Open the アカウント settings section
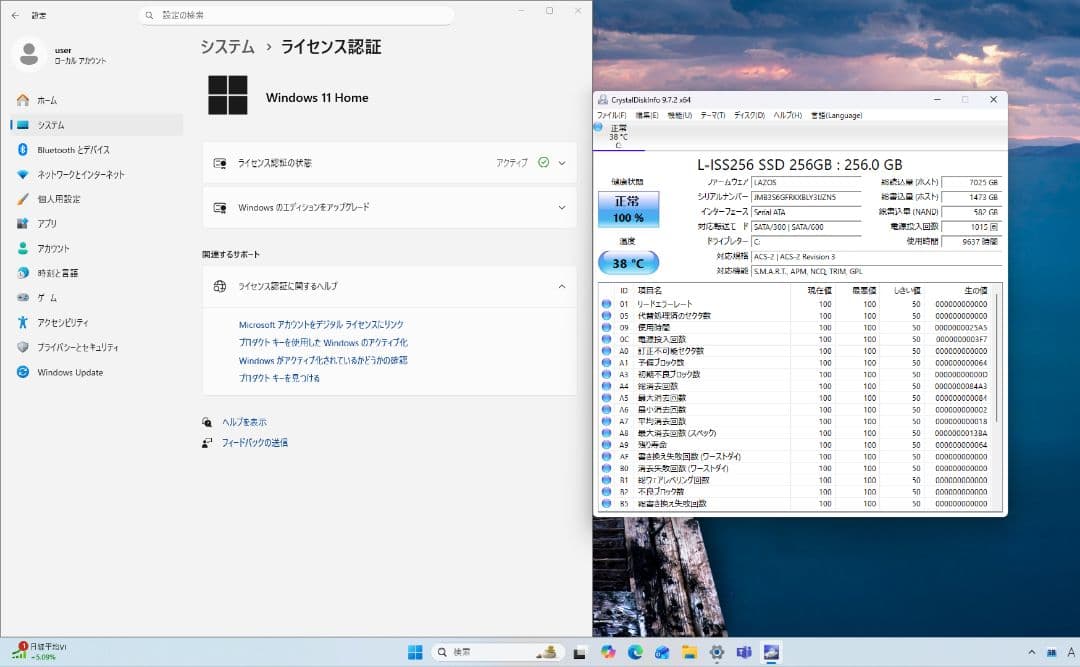 pos(52,248)
